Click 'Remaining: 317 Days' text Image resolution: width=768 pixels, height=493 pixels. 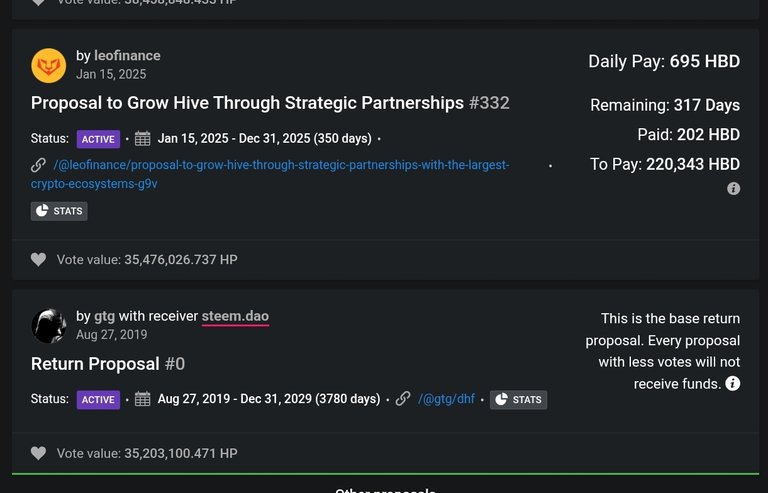pyautogui.click(x=665, y=105)
